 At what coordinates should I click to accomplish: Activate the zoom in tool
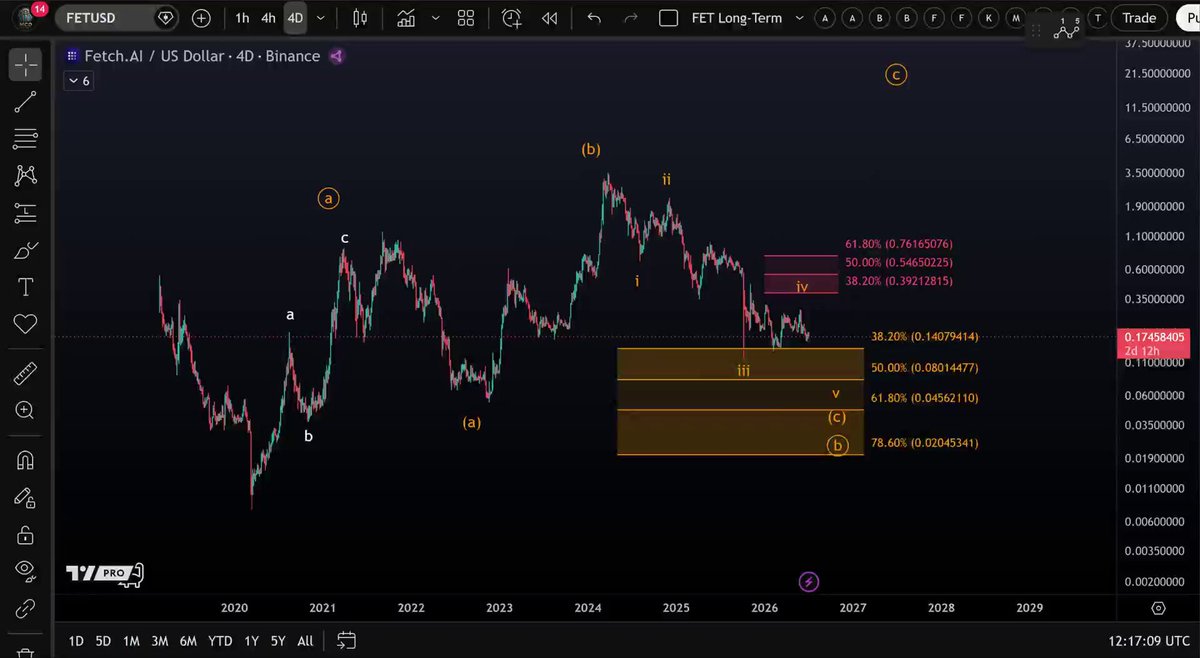tap(25, 410)
